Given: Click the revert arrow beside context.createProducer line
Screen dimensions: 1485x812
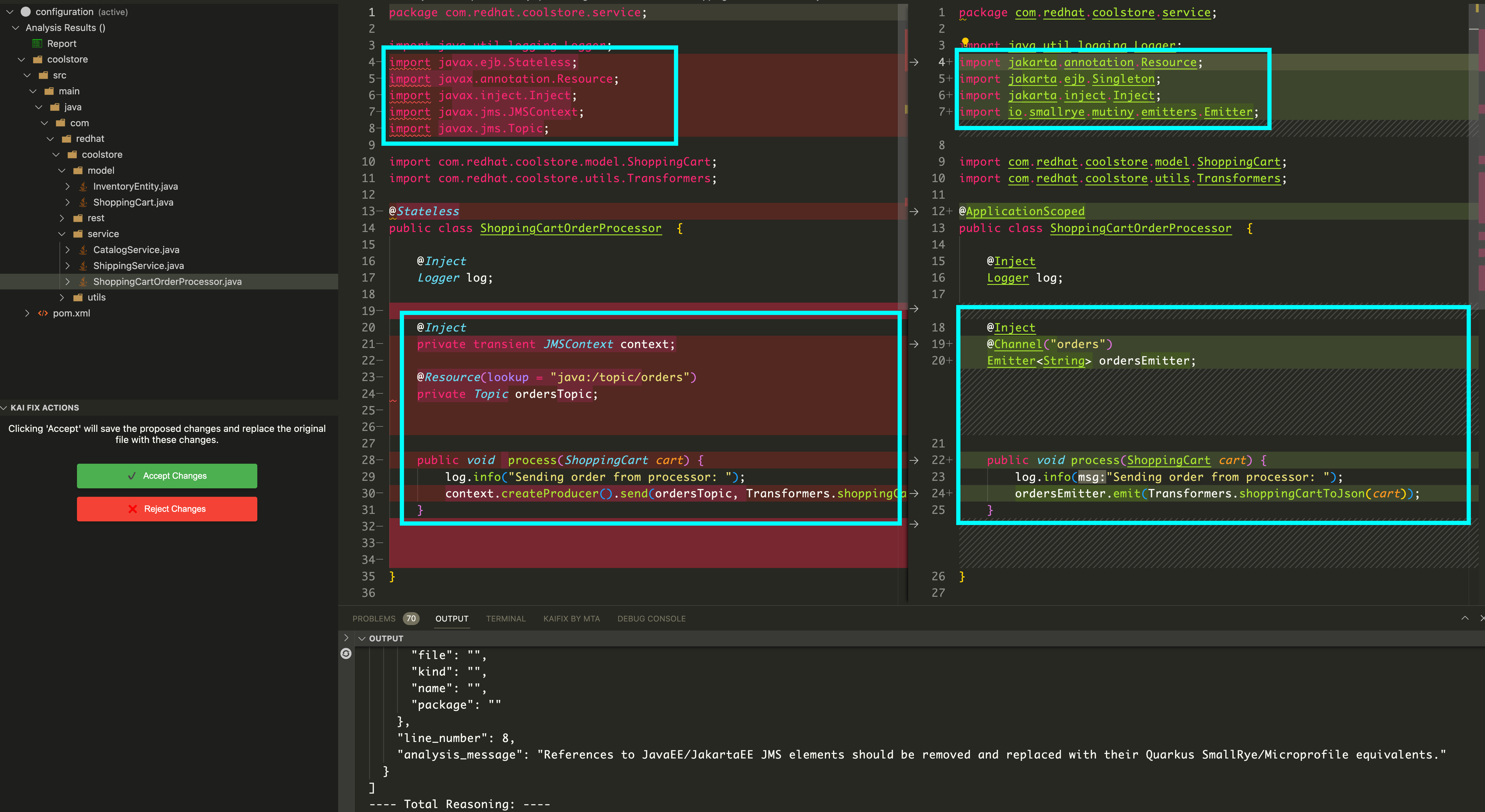Looking at the screenshot, I should click(x=914, y=494).
